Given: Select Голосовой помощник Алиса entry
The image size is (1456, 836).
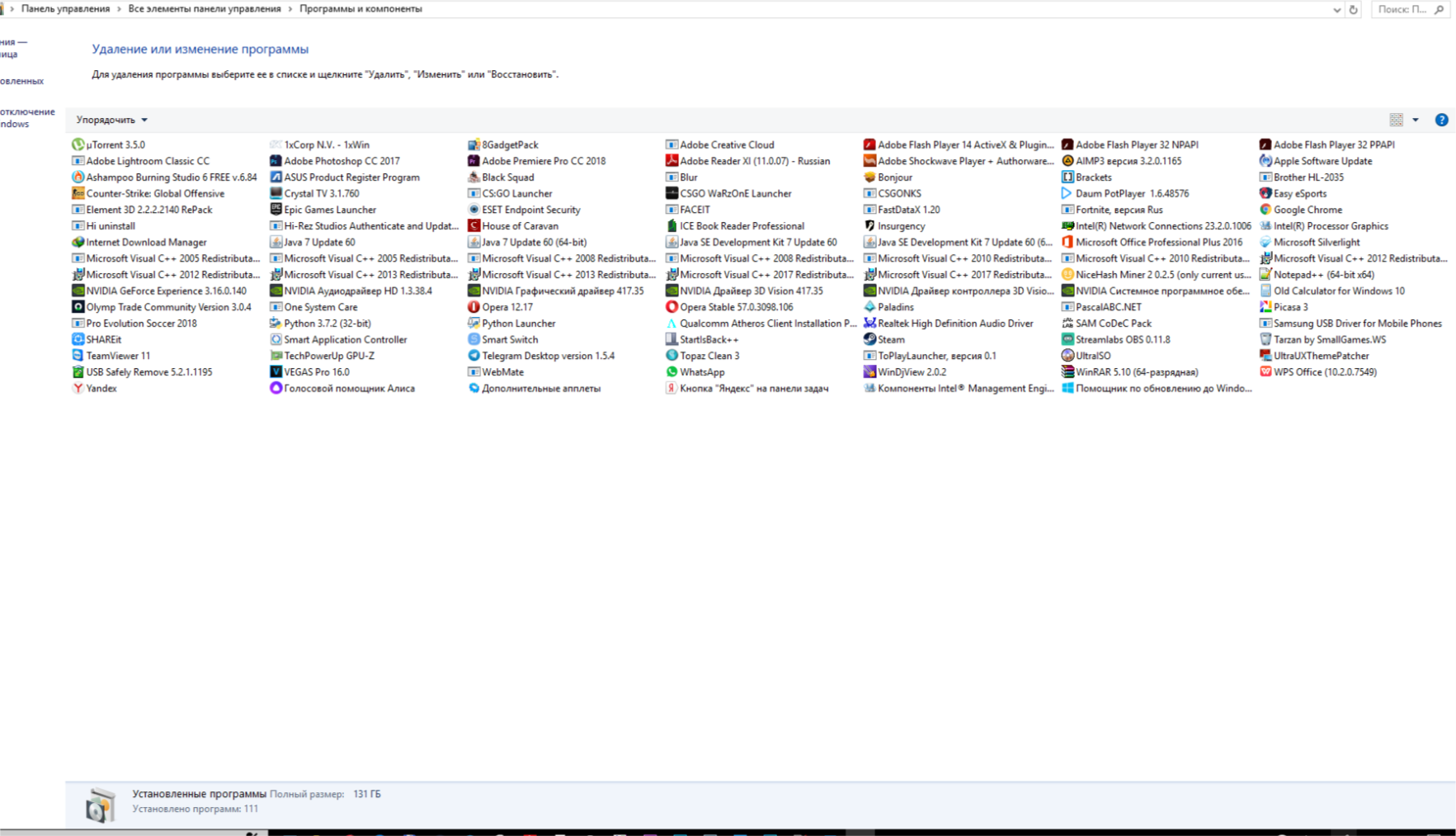Looking at the screenshot, I should [342, 388].
